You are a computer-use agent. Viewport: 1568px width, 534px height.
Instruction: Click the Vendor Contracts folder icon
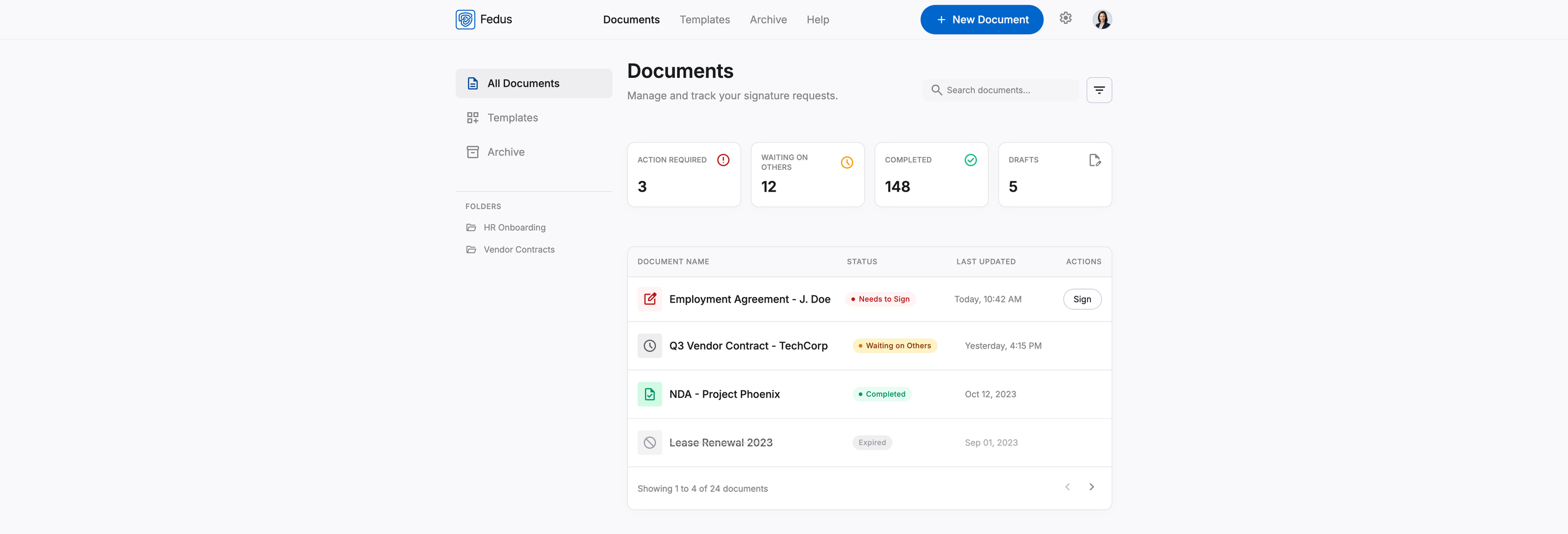point(471,250)
